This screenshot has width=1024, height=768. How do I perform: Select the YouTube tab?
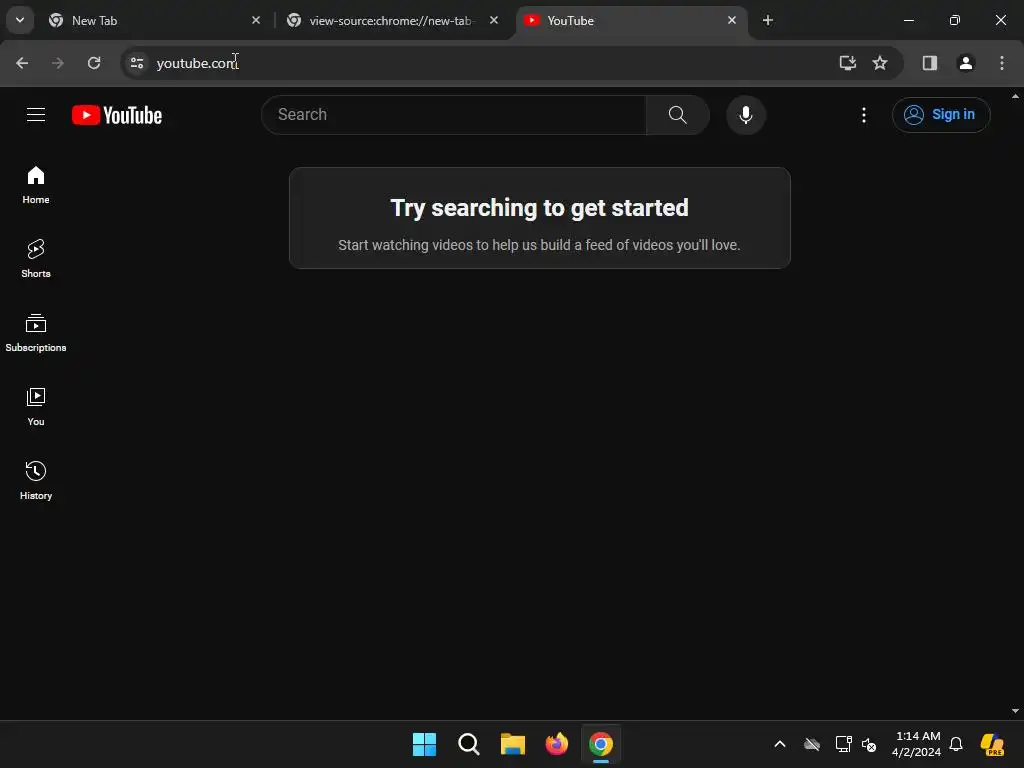coord(630,20)
